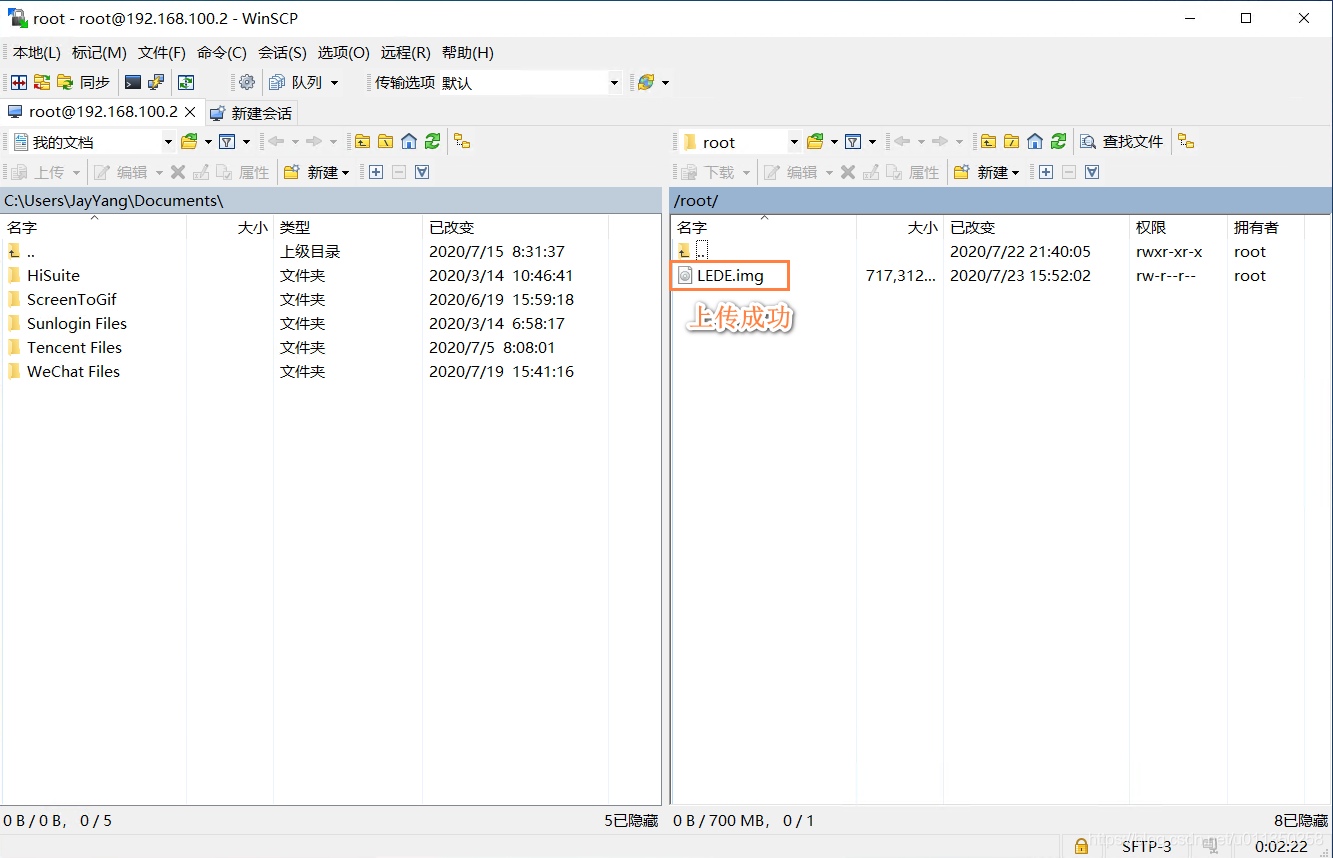
Task: Close the root@192.168.100.2 session tab
Action: [190, 112]
